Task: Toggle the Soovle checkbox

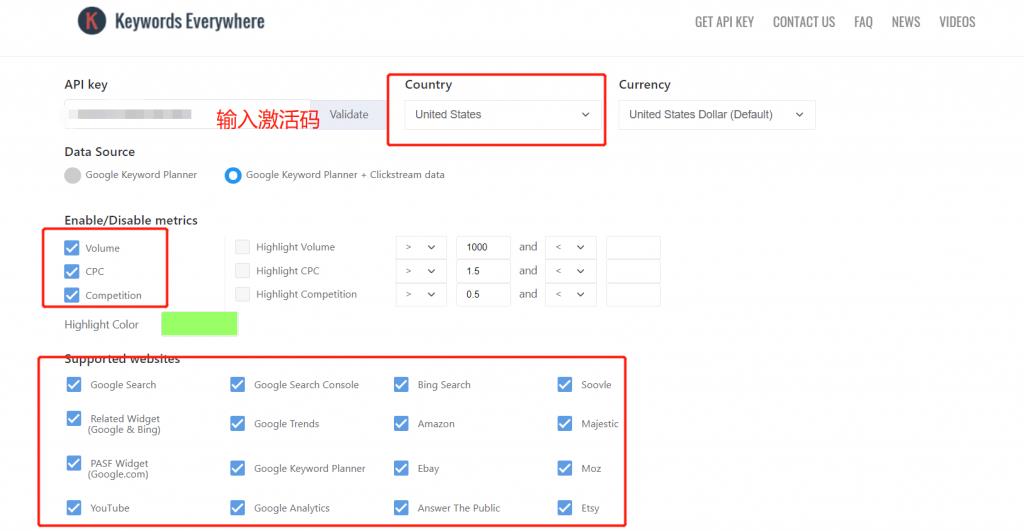Action: click(565, 385)
